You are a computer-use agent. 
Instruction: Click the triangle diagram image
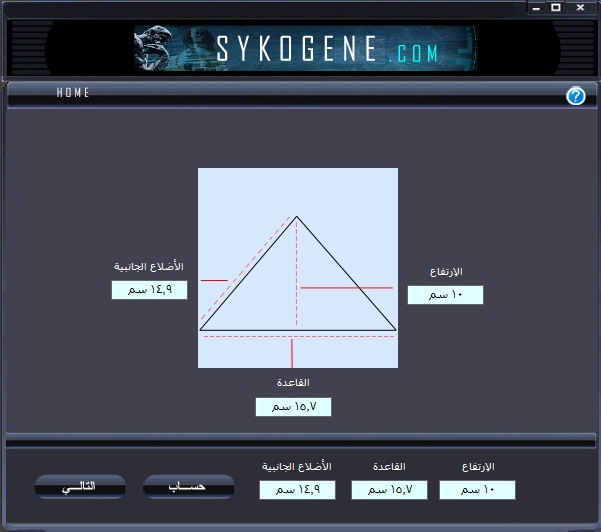[x=297, y=267]
